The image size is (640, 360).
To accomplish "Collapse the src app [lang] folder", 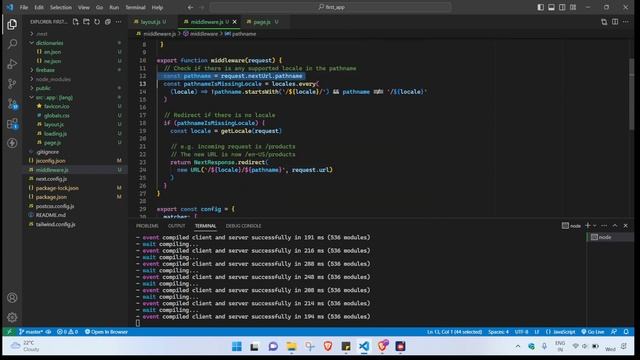I will pyautogui.click(x=76, y=98).
